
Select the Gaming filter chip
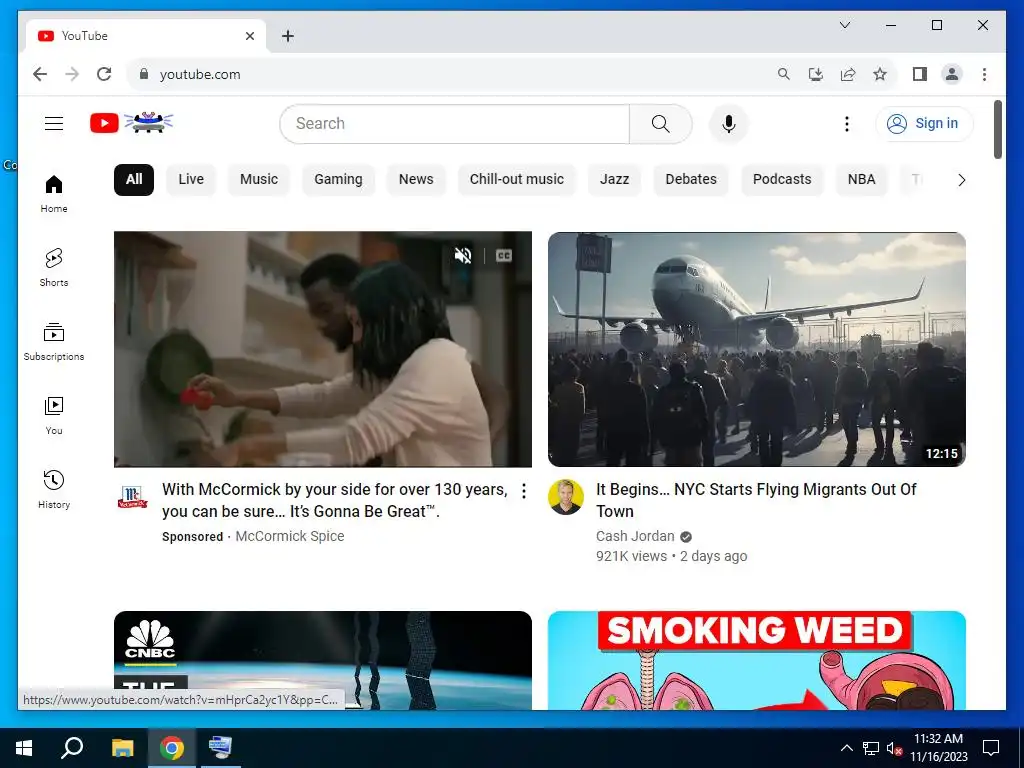pyautogui.click(x=338, y=180)
